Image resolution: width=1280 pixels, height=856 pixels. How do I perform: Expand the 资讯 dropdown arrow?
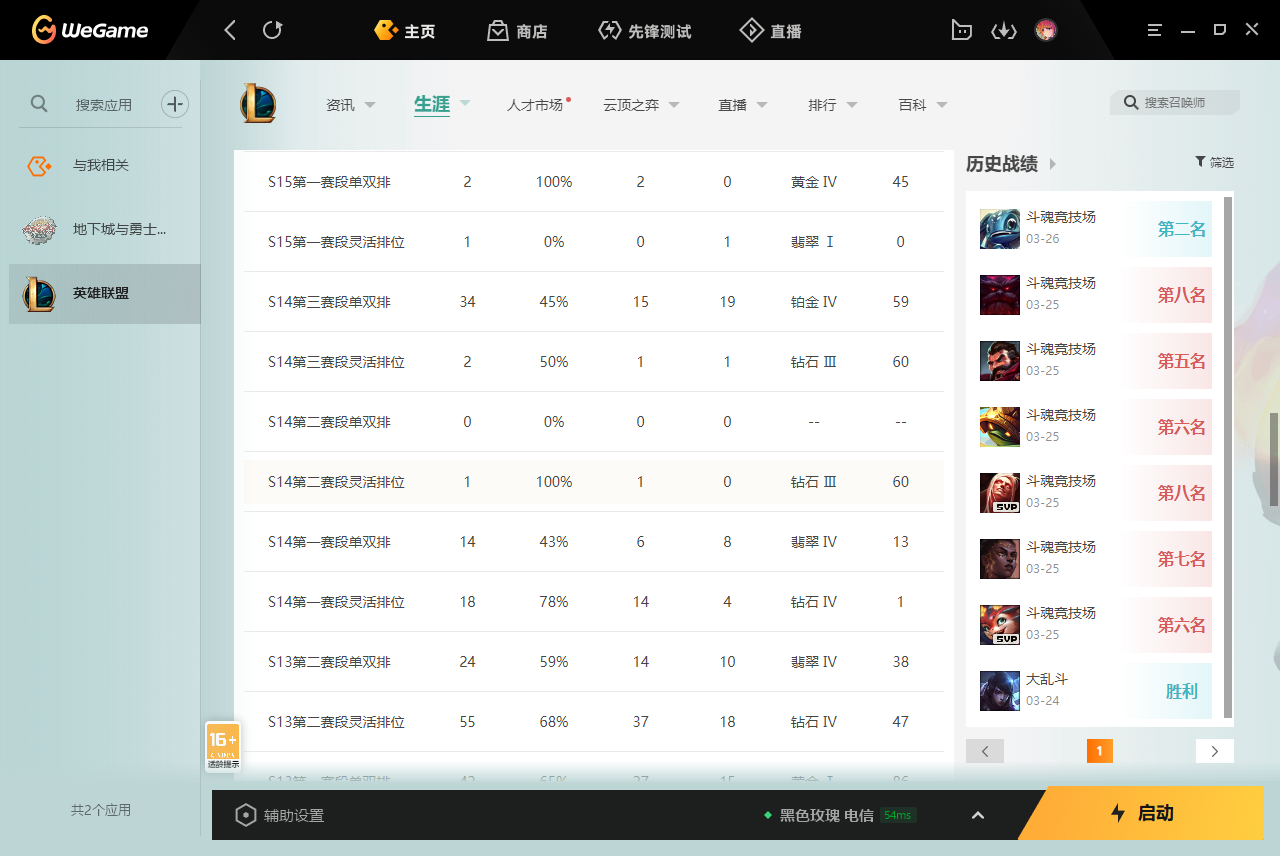click(370, 105)
